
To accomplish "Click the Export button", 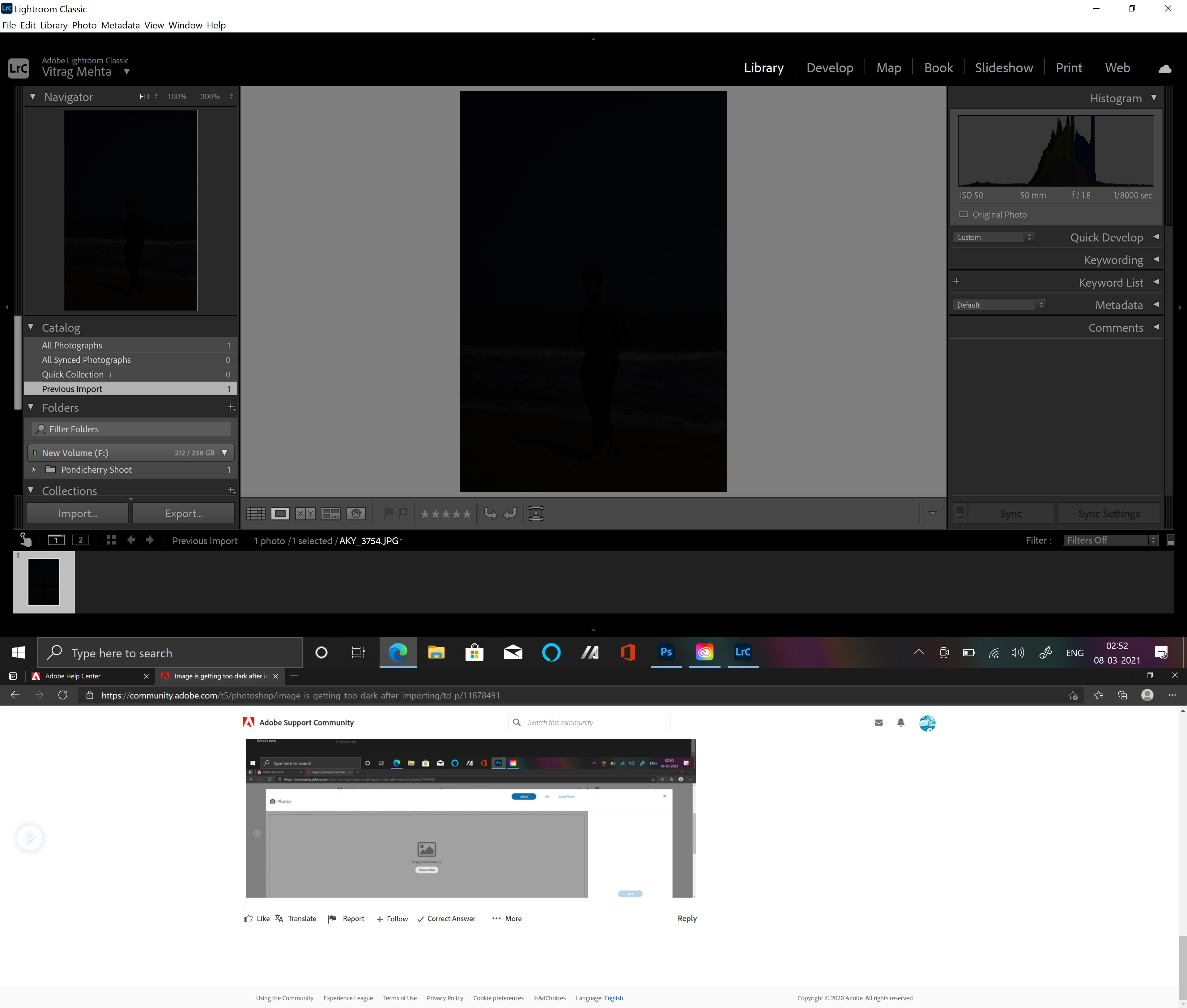I will 183,513.
